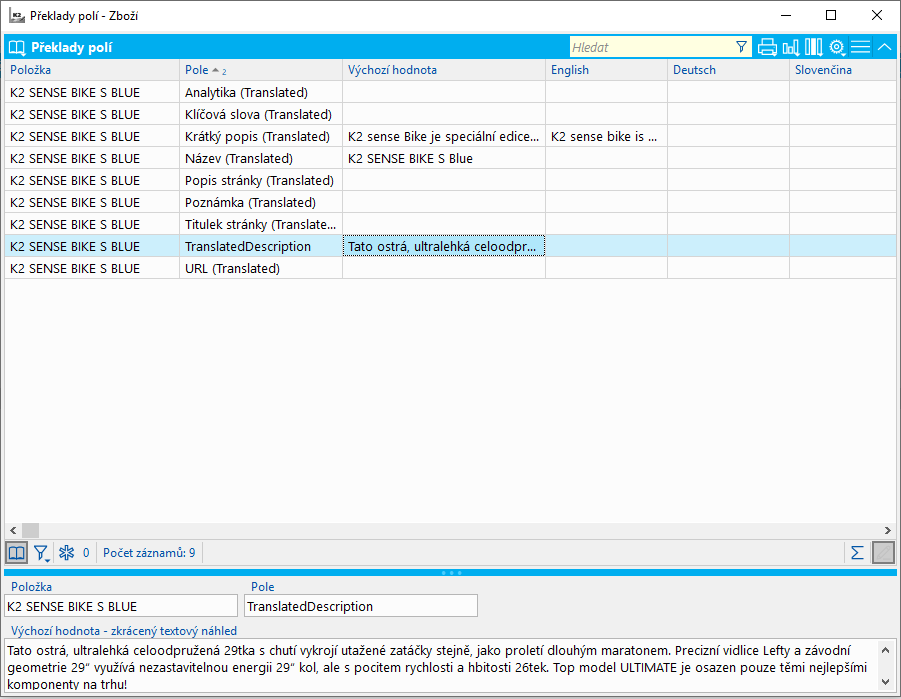The width and height of the screenshot is (901, 699).
Task: Click the Pole detail input field
Action: pyautogui.click(x=361, y=606)
